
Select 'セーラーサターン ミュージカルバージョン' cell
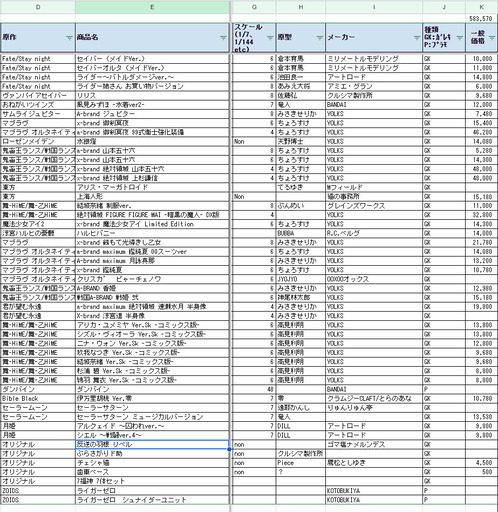pos(152,417)
